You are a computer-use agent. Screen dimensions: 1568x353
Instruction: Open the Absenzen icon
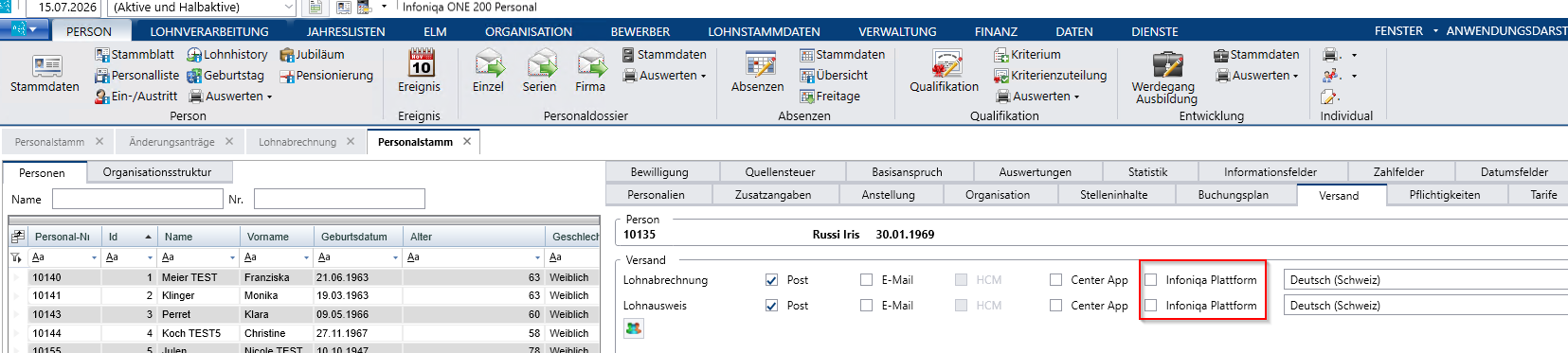coord(758,71)
